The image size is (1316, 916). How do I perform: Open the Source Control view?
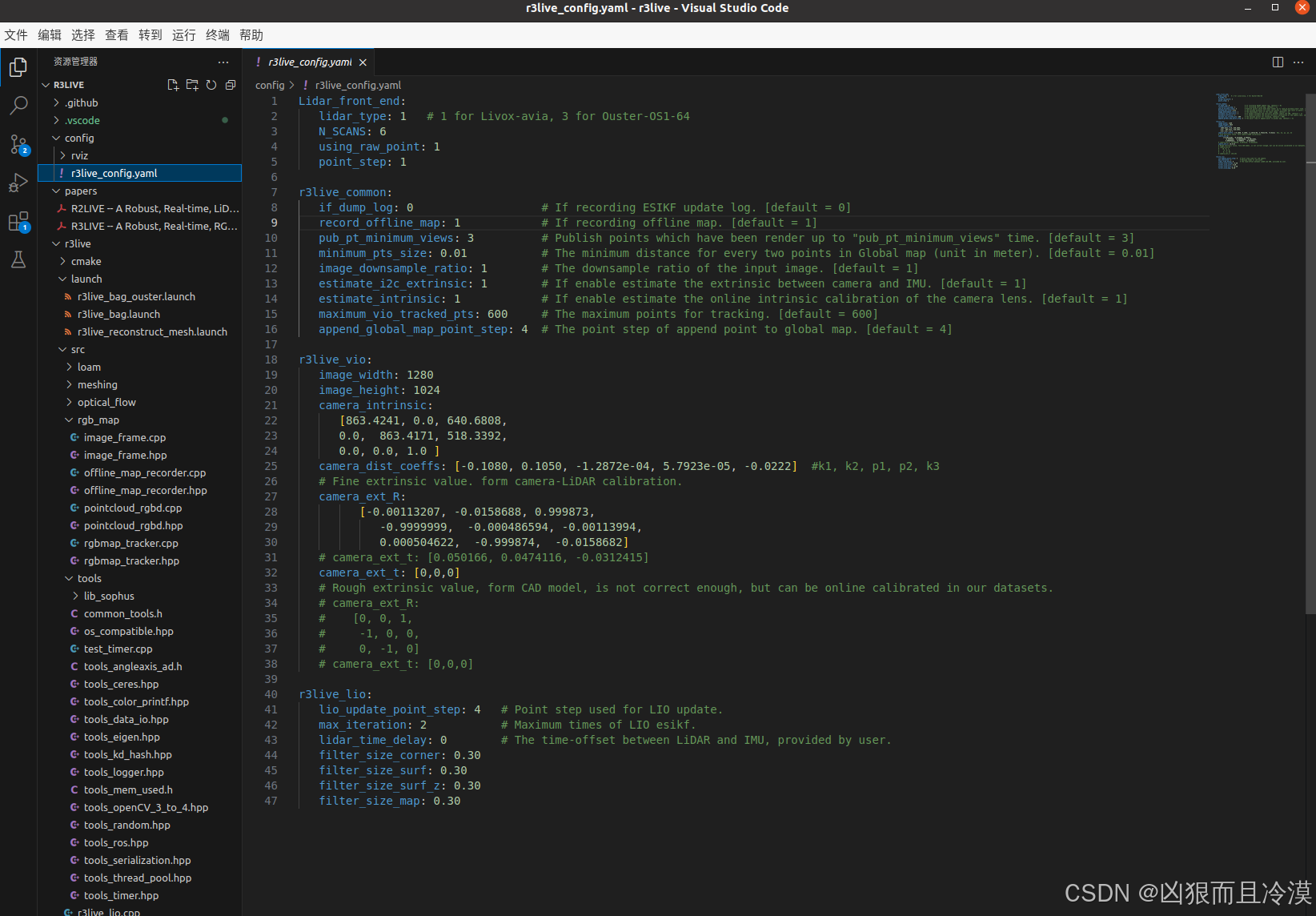(x=18, y=144)
